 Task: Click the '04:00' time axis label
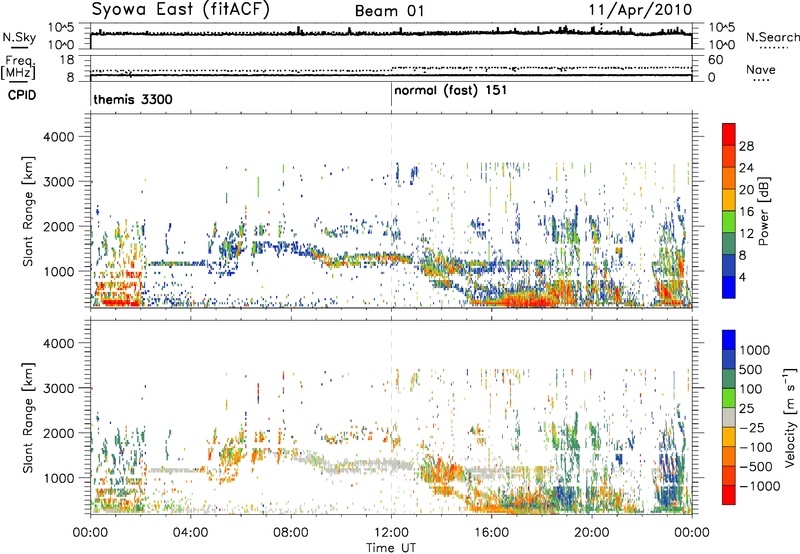coord(190,533)
